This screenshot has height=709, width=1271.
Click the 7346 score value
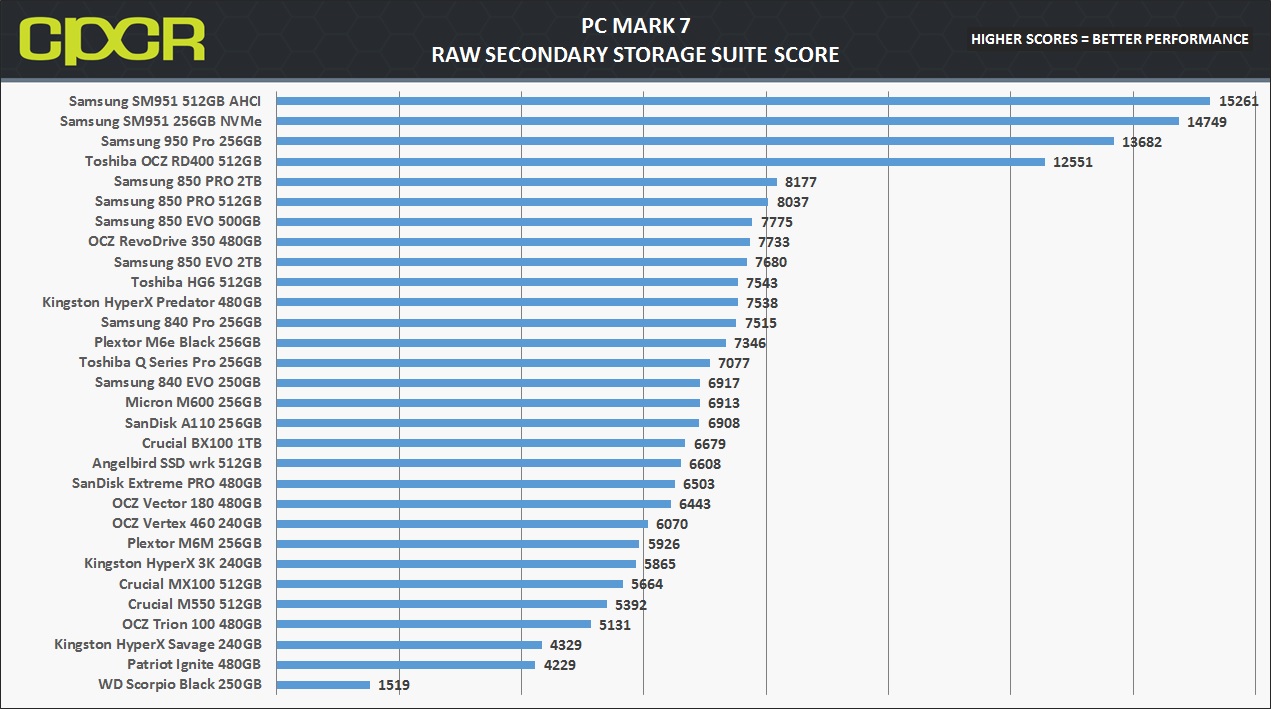point(750,343)
